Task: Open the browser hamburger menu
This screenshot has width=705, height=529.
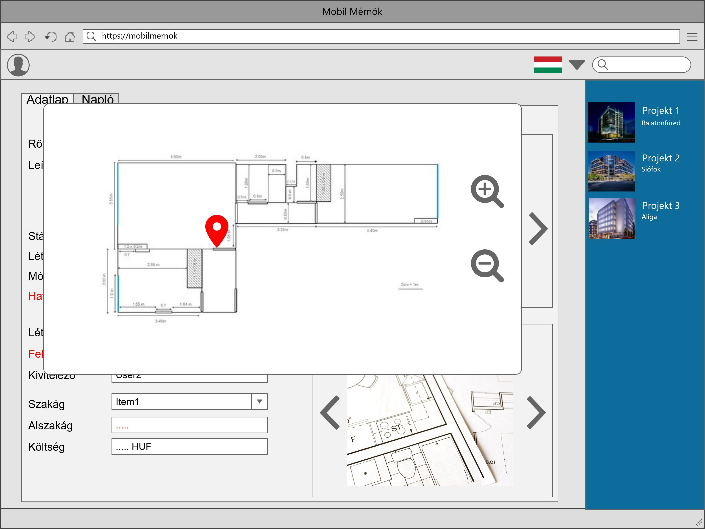Action: [692, 36]
